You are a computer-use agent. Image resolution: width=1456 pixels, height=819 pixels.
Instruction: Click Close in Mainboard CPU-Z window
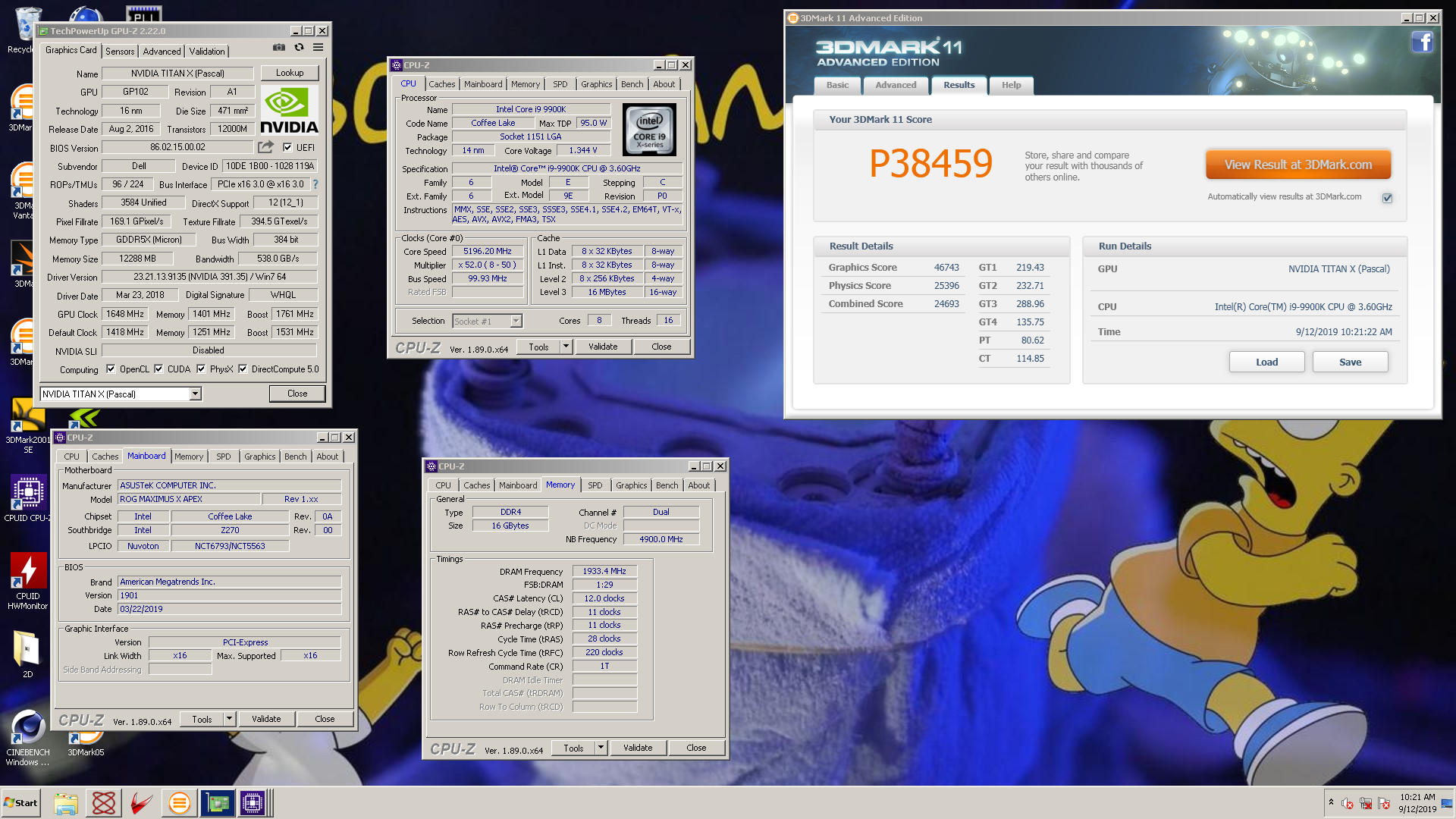coord(325,719)
